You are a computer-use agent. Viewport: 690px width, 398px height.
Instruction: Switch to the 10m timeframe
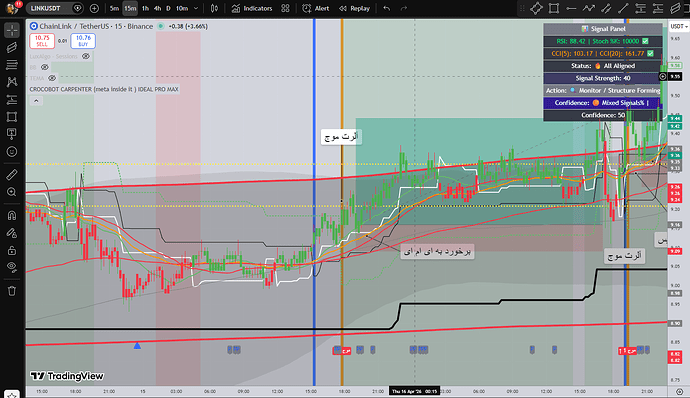click(x=182, y=8)
